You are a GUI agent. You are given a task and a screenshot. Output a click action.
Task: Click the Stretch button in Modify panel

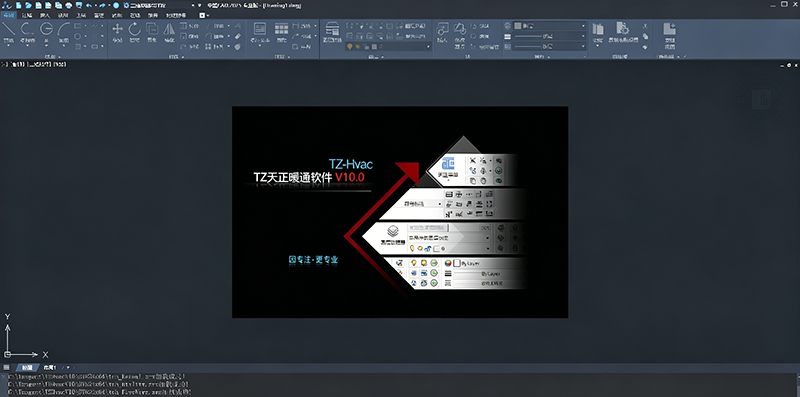click(189, 26)
